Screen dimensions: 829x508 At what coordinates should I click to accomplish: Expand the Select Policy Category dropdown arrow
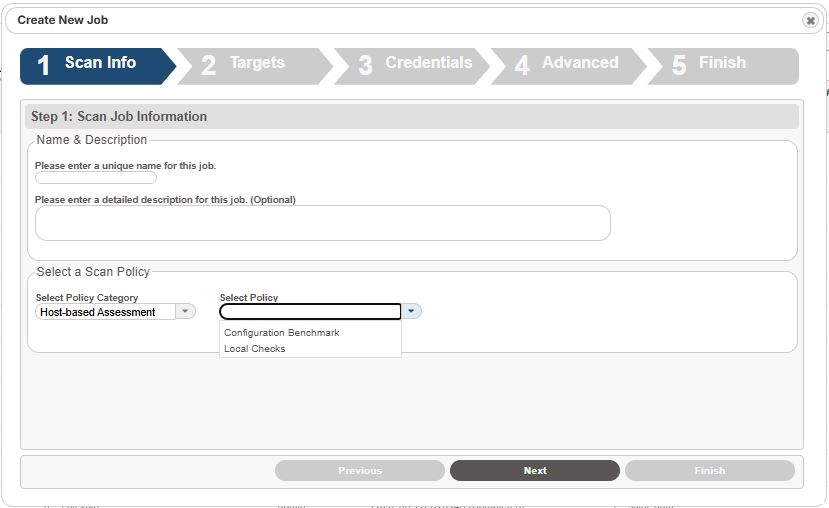click(x=185, y=311)
